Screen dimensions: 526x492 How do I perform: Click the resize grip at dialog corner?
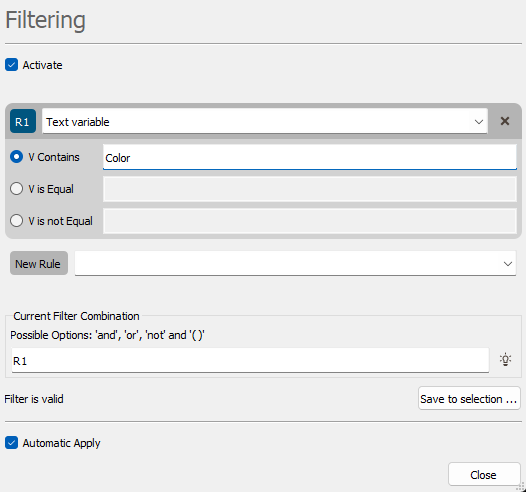tap(521, 487)
